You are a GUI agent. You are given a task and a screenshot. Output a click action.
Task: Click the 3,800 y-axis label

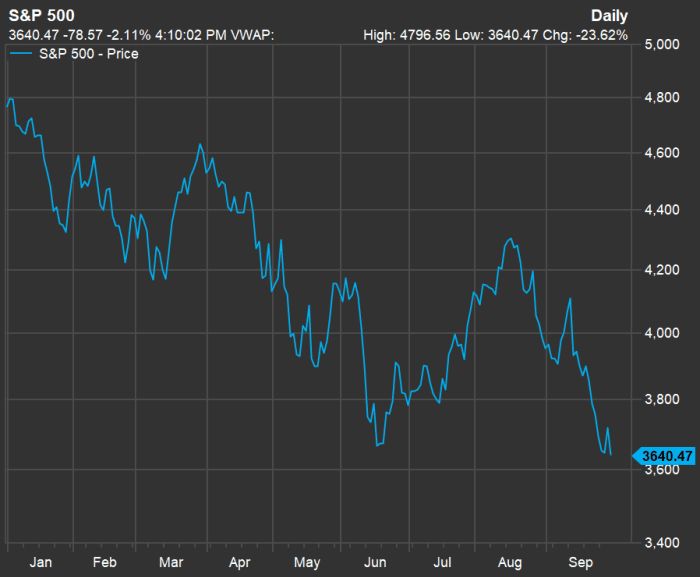[662, 399]
